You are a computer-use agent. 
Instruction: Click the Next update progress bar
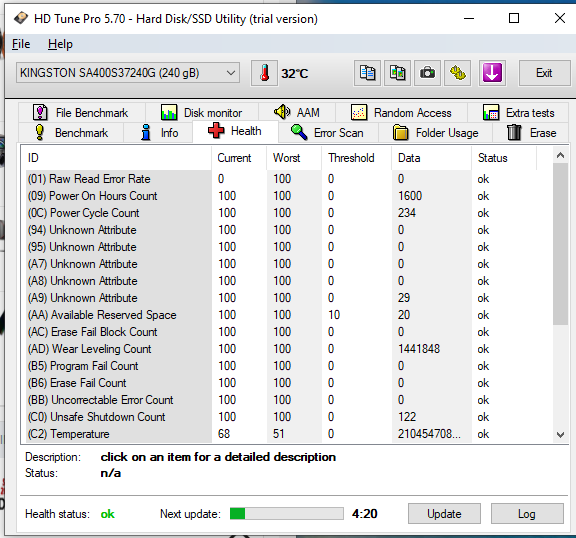click(x=287, y=513)
